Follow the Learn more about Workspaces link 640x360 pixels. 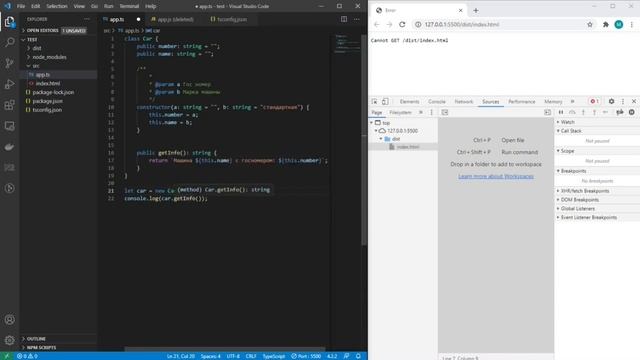(x=496, y=176)
